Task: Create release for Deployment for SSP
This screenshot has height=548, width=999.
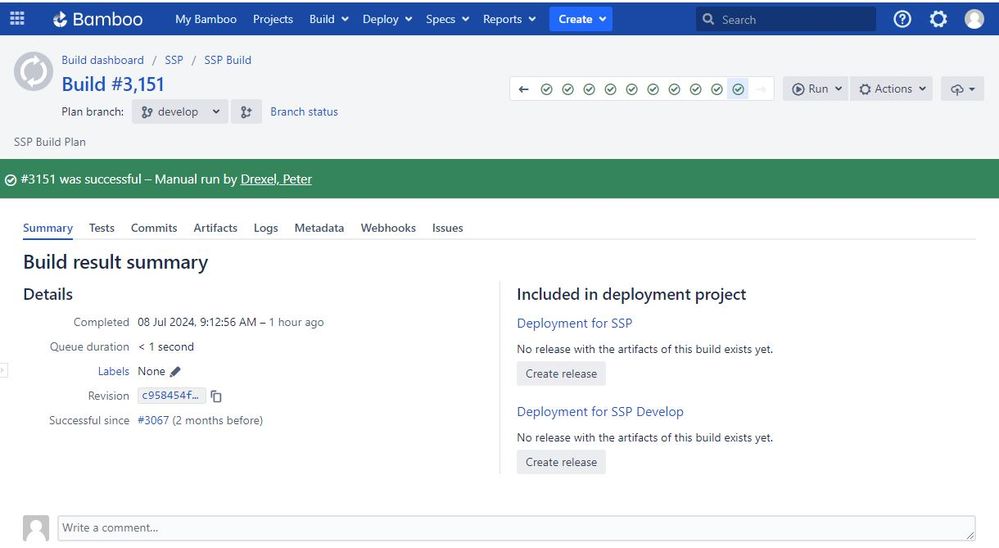Action: coord(561,374)
